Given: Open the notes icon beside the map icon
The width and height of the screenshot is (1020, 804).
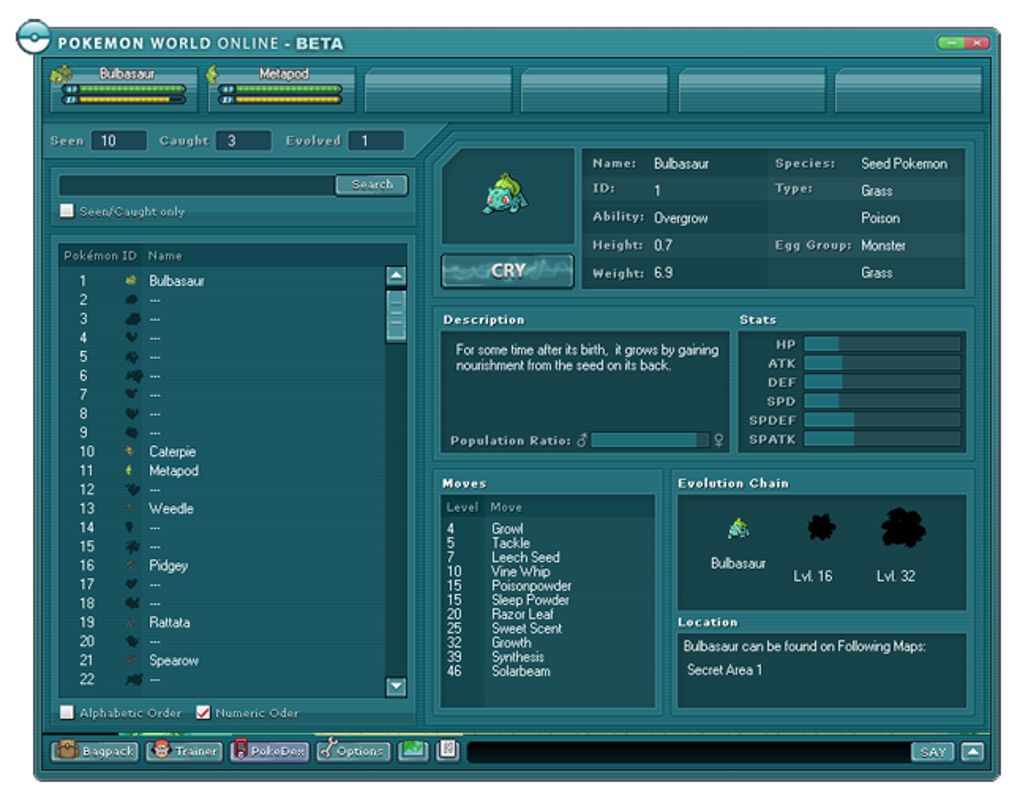Looking at the screenshot, I should [x=447, y=751].
